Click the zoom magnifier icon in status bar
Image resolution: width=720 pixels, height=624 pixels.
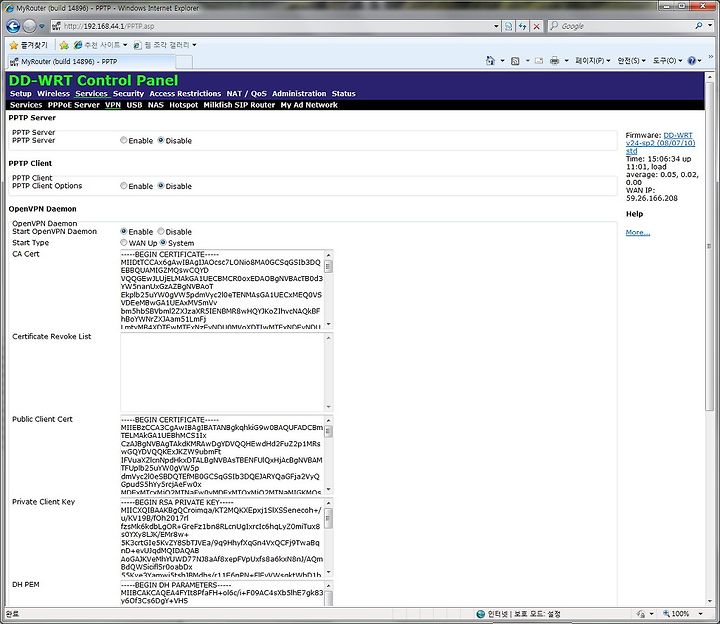pyautogui.click(x=666, y=614)
